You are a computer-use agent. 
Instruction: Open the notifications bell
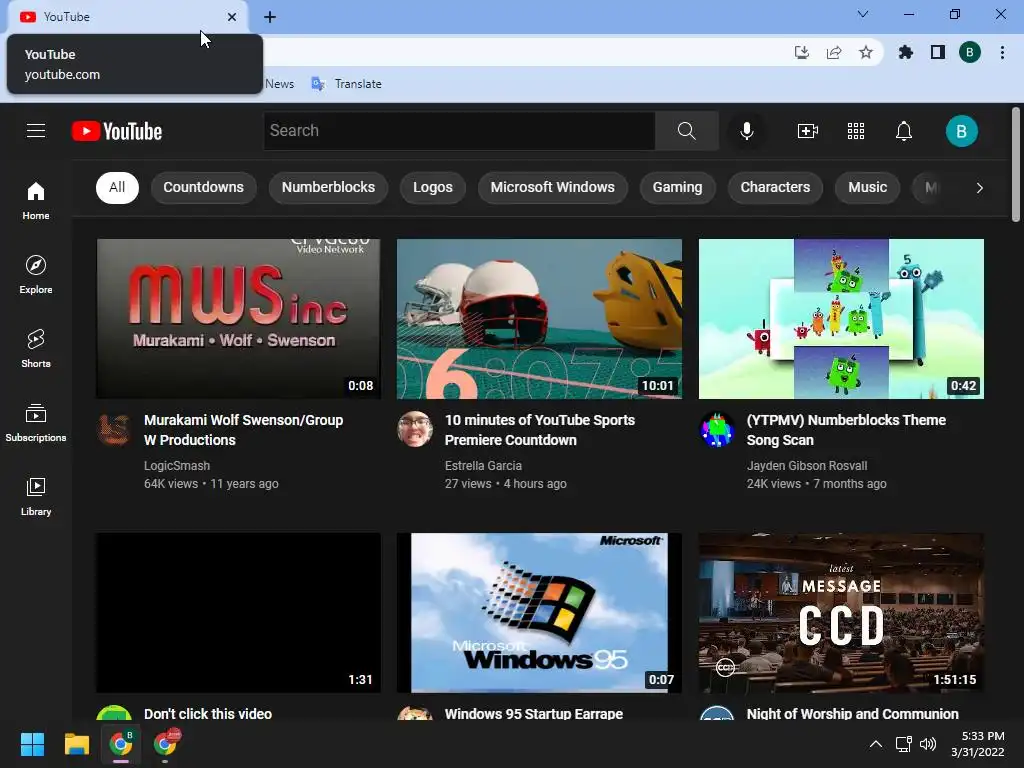pos(904,131)
